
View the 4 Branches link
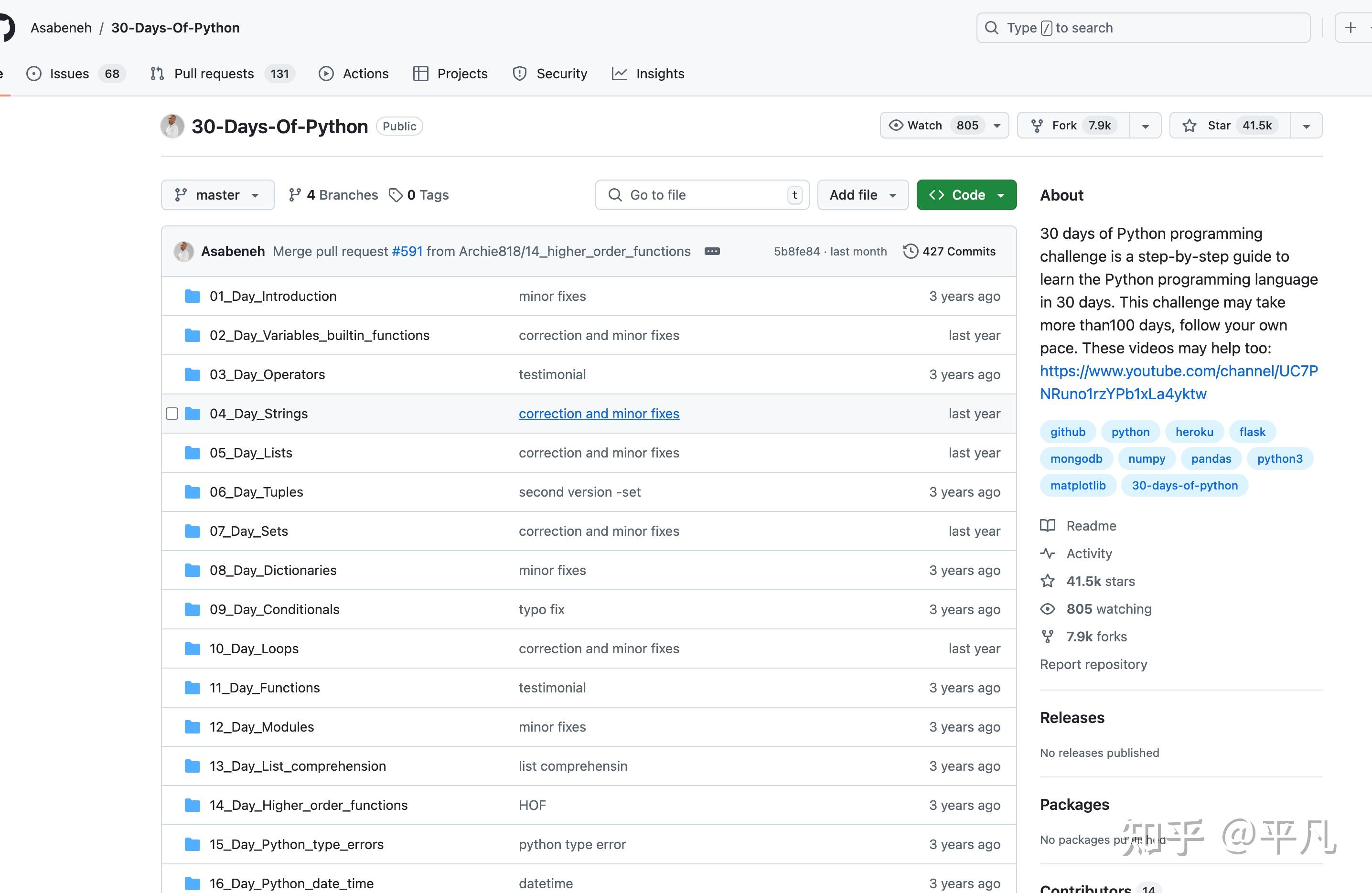tap(333, 195)
